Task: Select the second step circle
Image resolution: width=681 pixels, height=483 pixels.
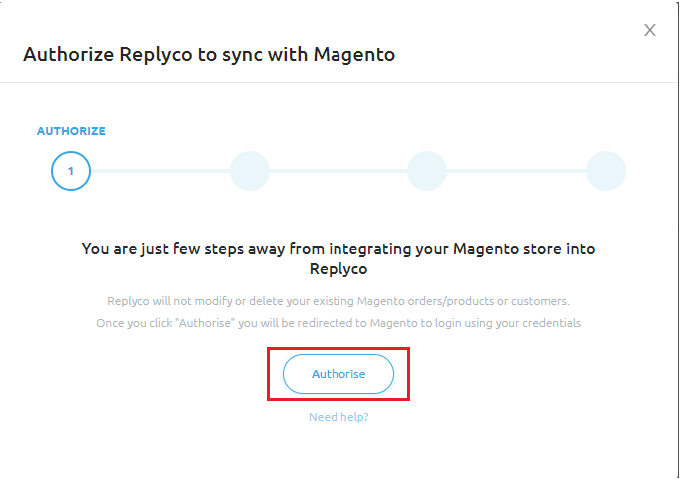Action: (249, 171)
